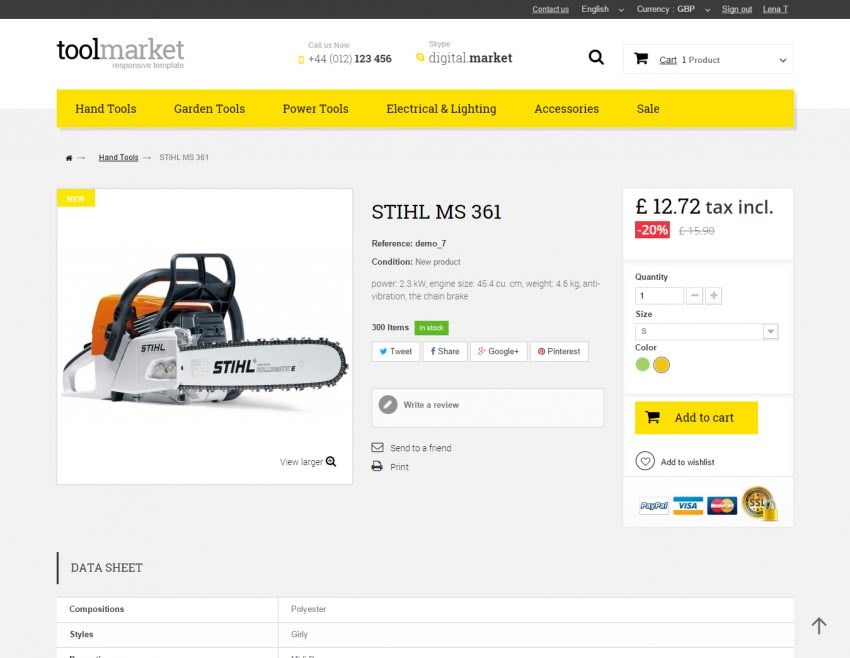Share product on Facebook
Screen dimensions: 850x658
(x=445, y=351)
